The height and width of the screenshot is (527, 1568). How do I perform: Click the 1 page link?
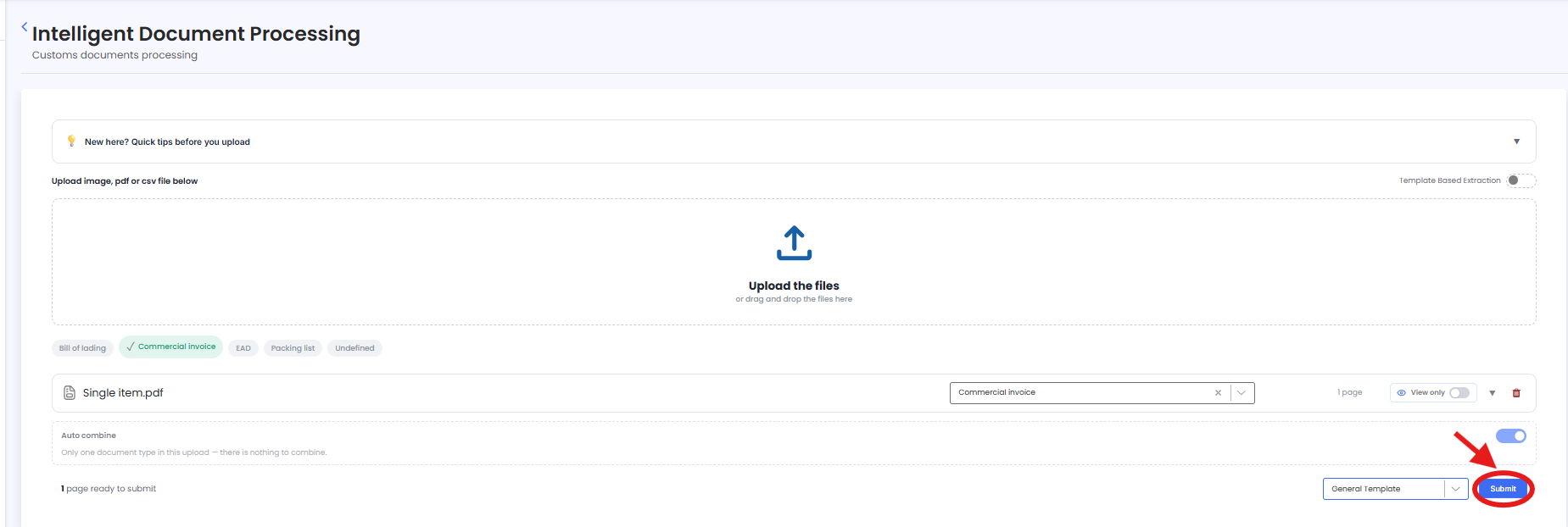pos(1350,392)
